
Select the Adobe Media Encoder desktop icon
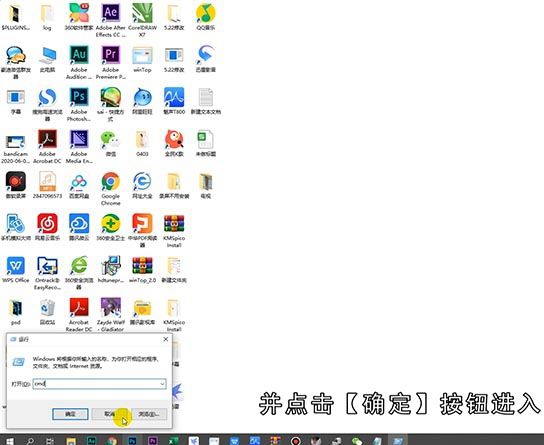click(x=79, y=146)
